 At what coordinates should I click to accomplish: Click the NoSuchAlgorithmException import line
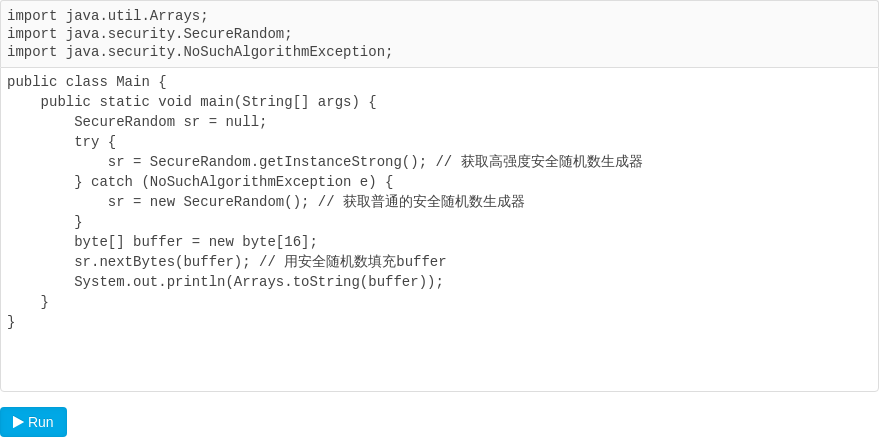tap(200, 52)
